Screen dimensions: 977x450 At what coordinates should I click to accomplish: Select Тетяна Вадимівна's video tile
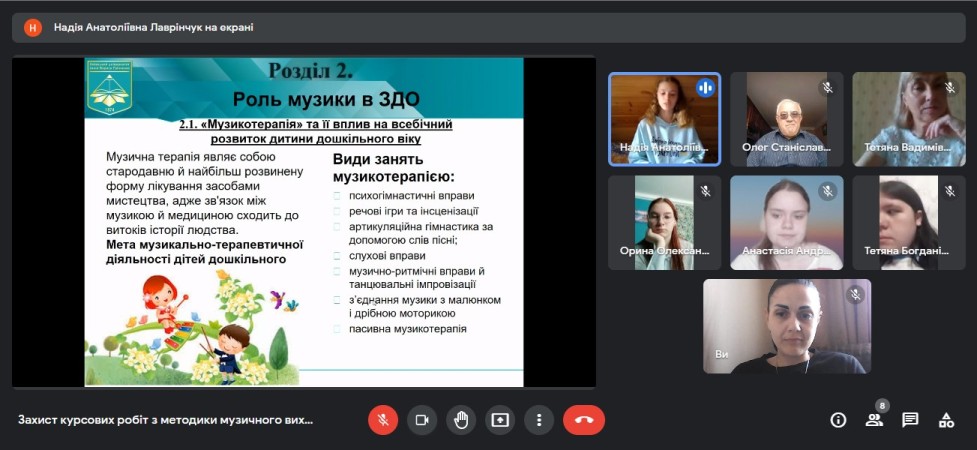[908, 119]
